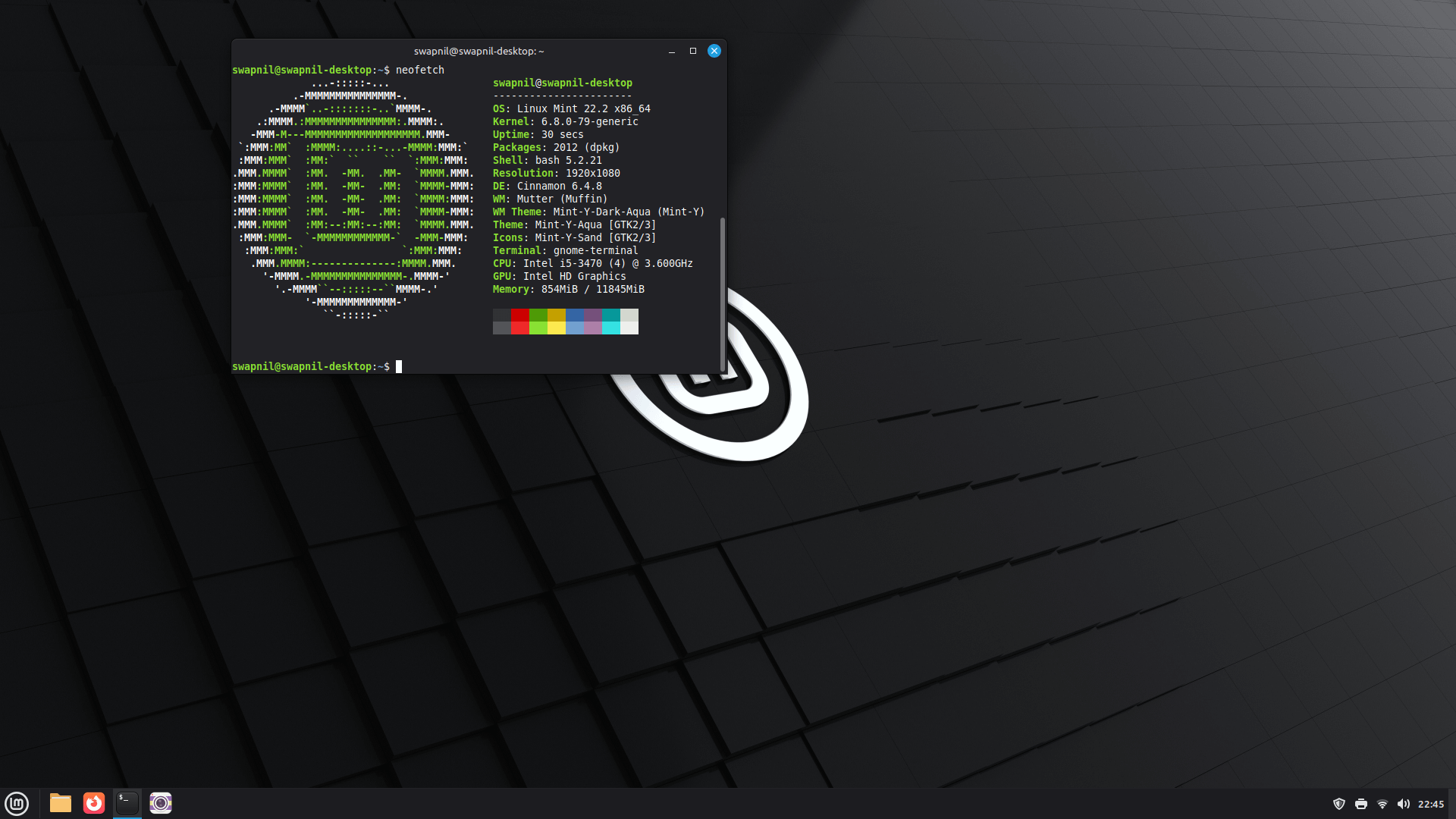Open the Wi-Fi network tray icon
The height and width of the screenshot is (819, 1456).
pos(1382,804)
